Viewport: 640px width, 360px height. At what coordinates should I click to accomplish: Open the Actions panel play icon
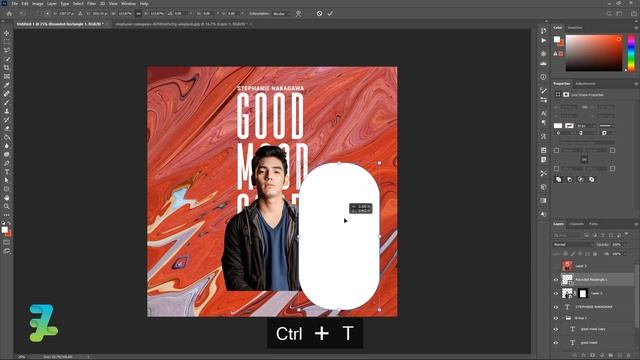[543, 40]
